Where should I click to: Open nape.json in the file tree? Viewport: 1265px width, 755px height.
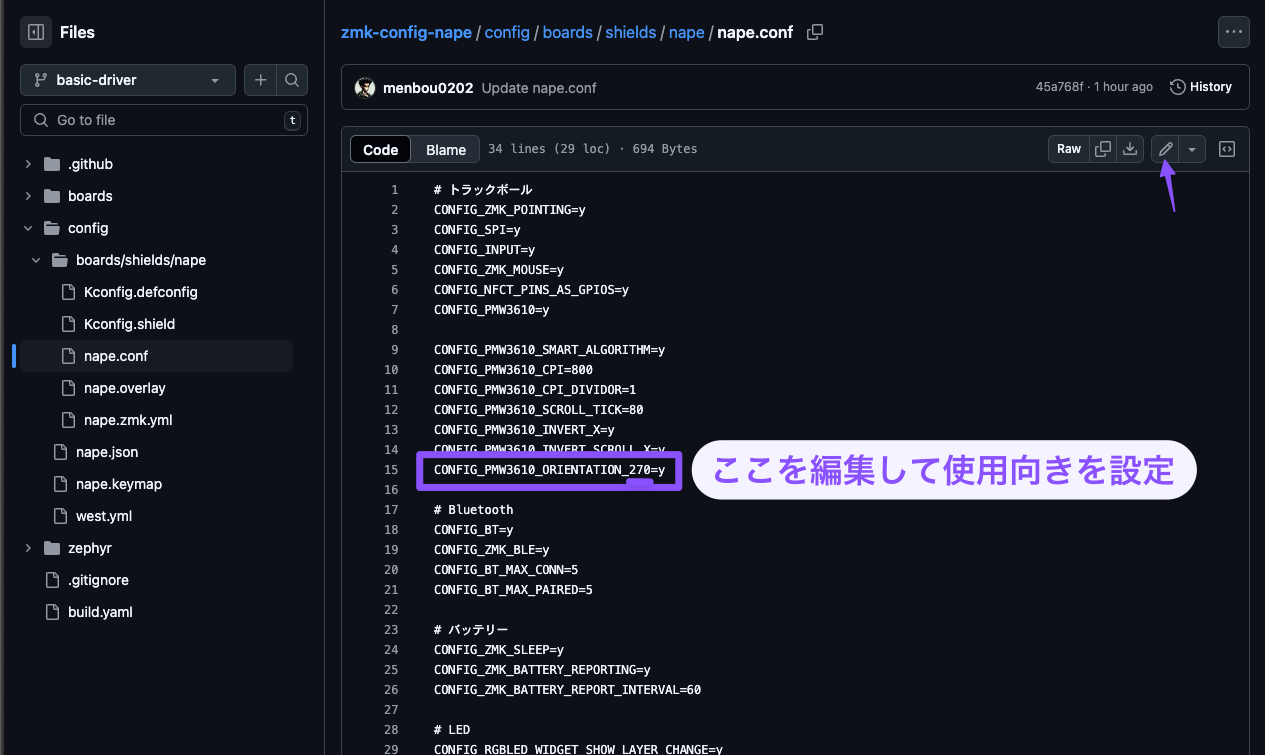[107, 452]
